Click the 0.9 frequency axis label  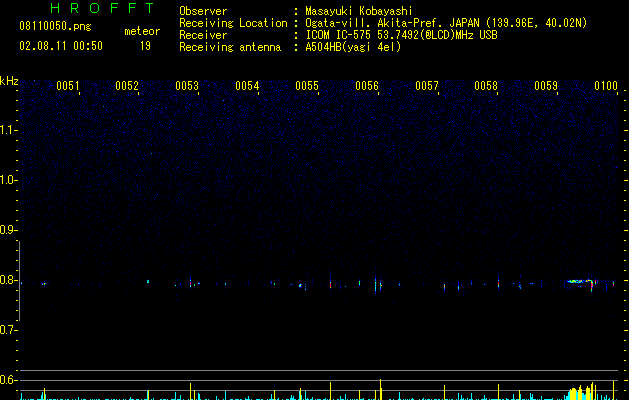tap(8, 230)
